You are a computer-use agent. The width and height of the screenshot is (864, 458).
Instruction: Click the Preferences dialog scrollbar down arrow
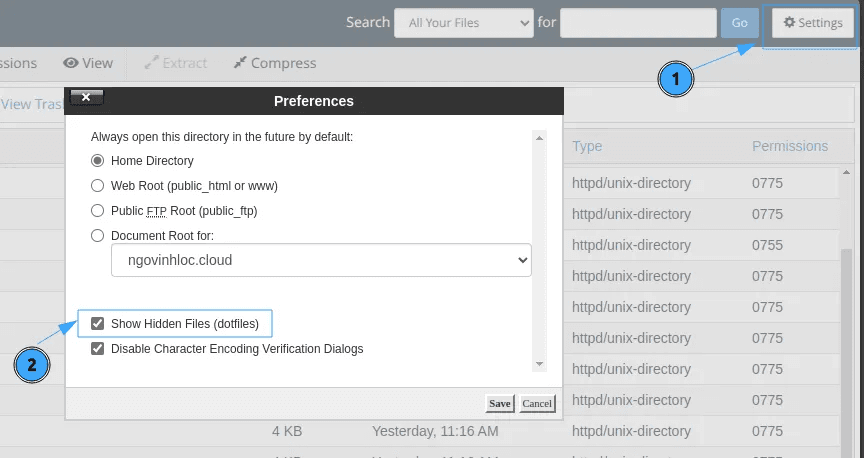click(x=540, y=364)
